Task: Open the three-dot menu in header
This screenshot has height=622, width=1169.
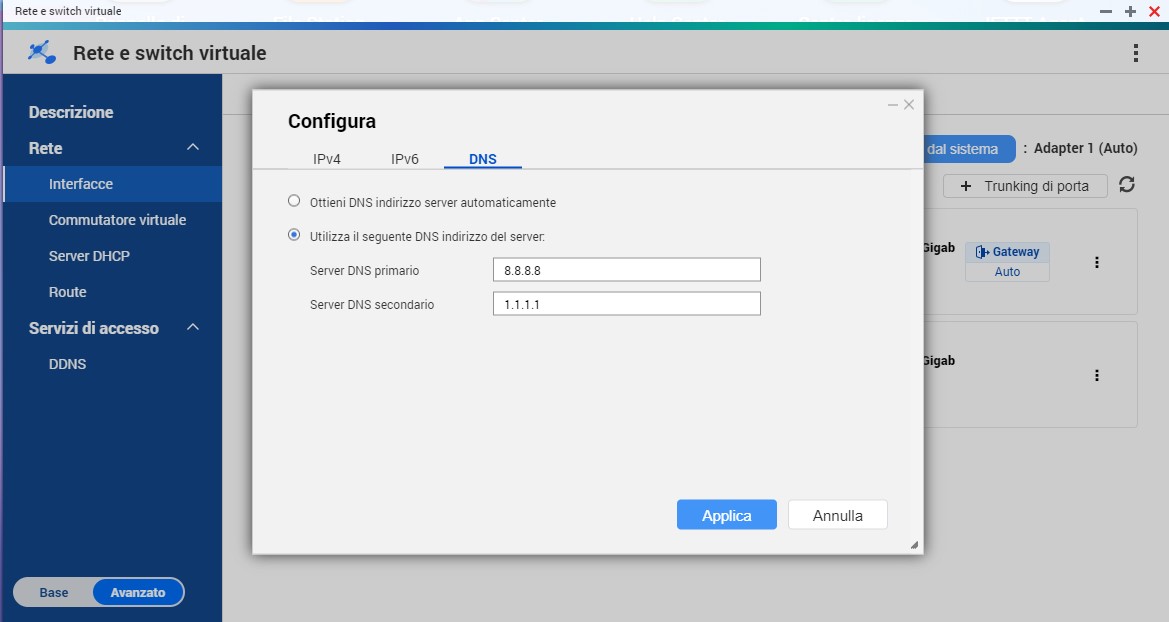Action: (1135, 53)
